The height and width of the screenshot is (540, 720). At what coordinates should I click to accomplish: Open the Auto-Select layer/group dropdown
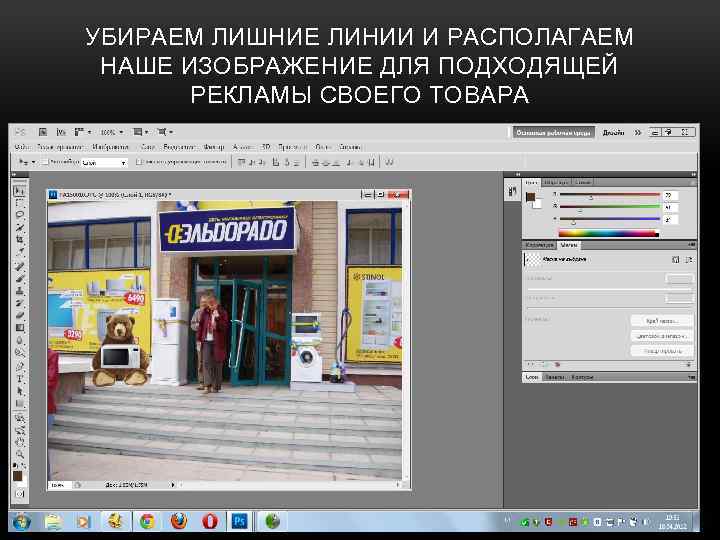coord(104,163)
